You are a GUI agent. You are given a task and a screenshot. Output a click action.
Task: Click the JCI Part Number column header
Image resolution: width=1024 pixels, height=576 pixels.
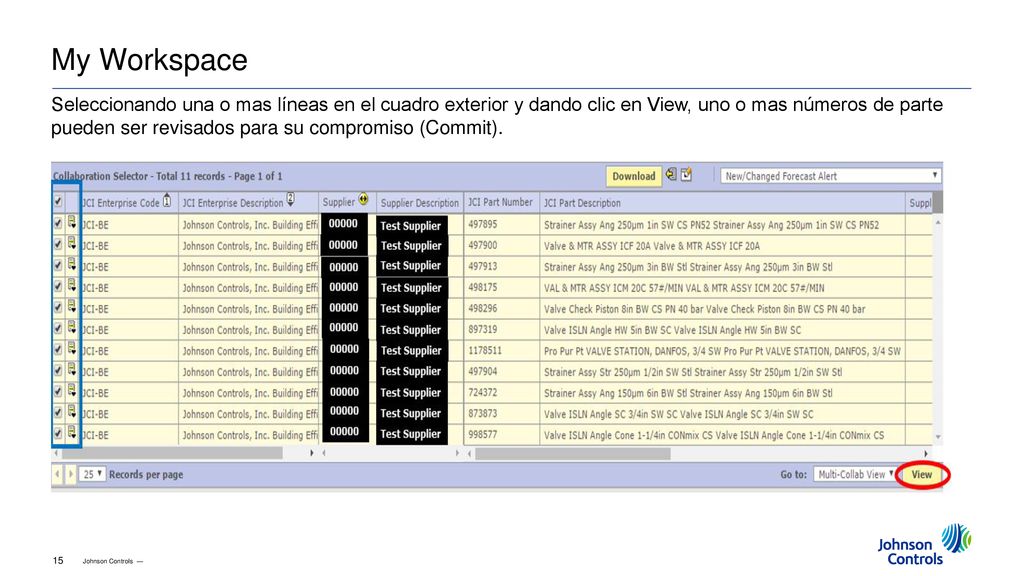click(500, 202)
